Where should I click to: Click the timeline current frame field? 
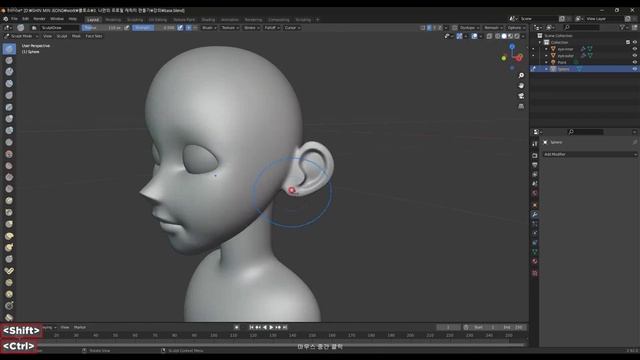point(448,327)
